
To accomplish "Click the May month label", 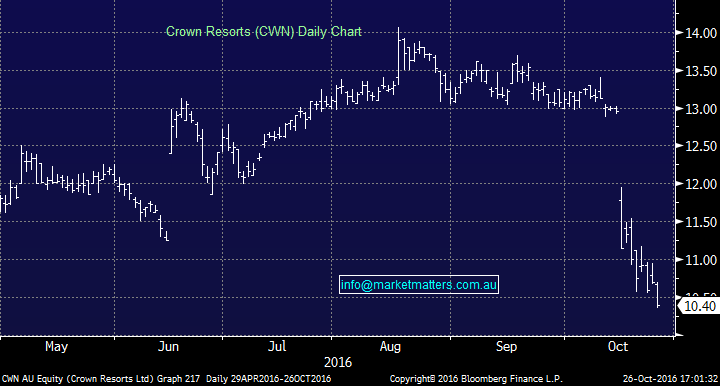I will 56,347.
